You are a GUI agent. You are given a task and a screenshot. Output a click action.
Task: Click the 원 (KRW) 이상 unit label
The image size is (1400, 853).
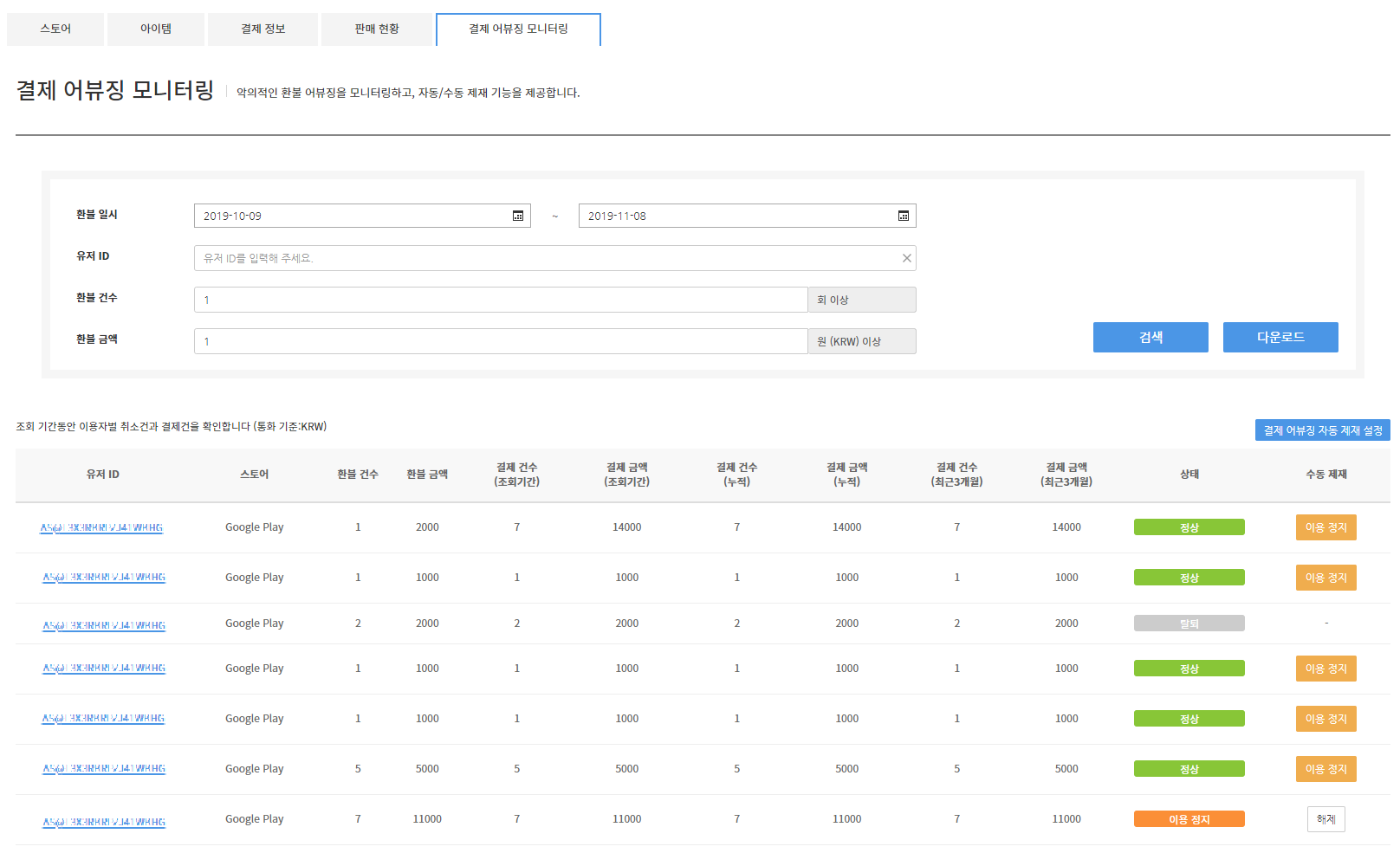click(x=862, y=341)
